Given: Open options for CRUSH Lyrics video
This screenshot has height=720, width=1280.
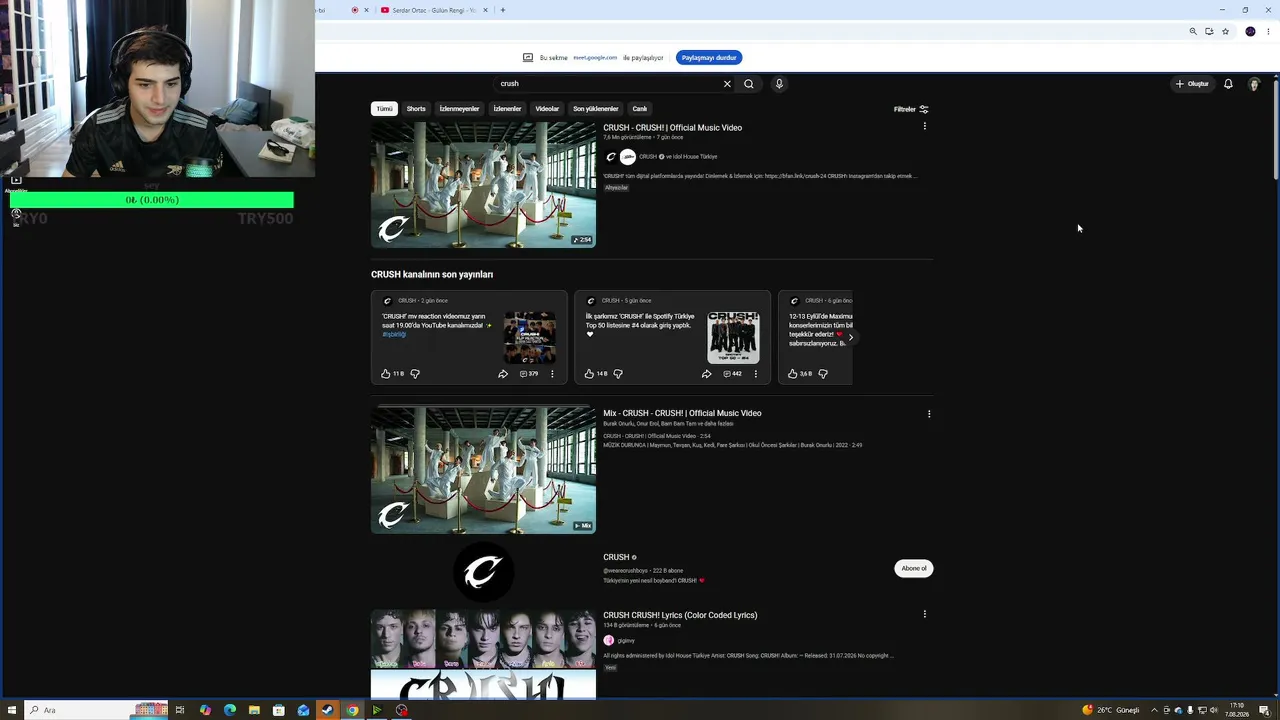Looking at the screenshot, I should pos(924,614).
